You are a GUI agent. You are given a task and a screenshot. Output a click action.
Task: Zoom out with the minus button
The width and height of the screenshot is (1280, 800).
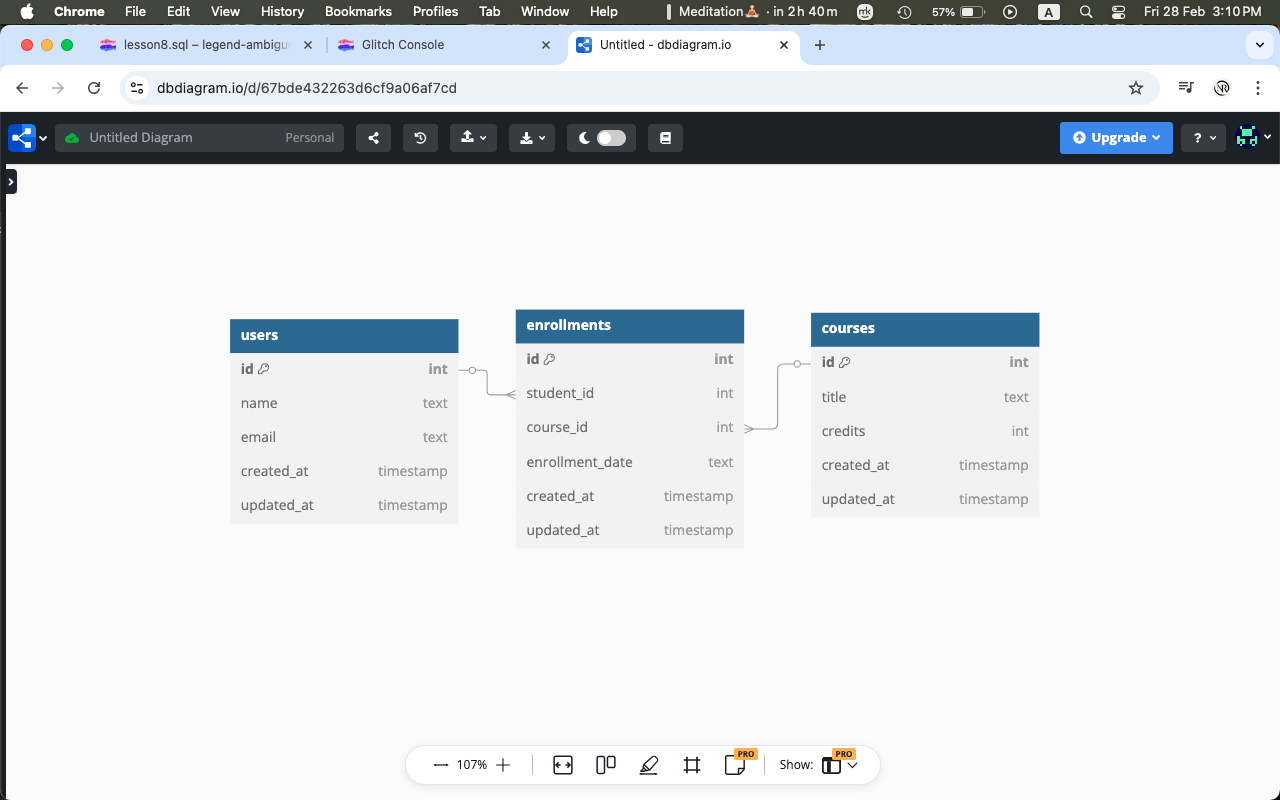pos(440,765)
